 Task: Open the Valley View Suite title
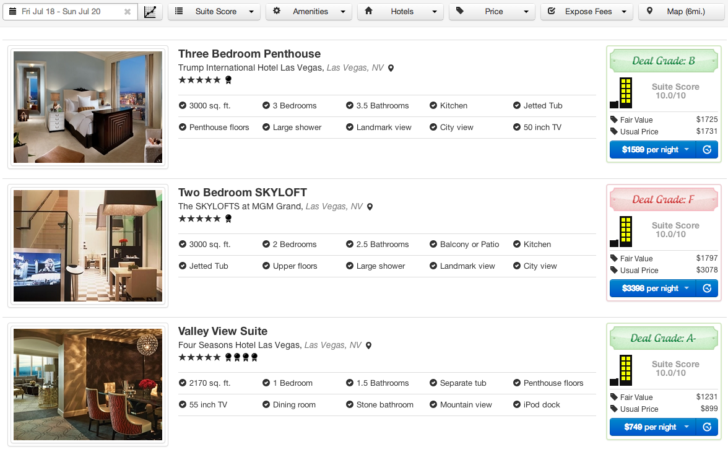[223, 331]
